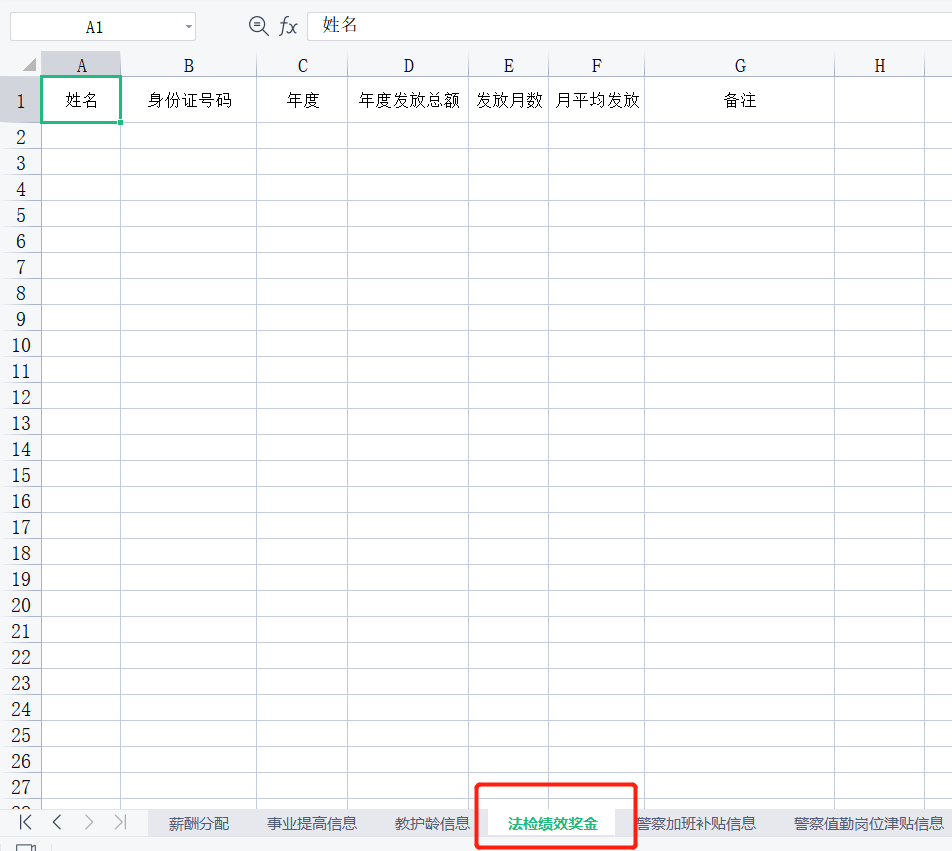This screenshot has height=851, width=952.
Task: Click the Select All corner triangle
Action: (x=29, y=64)
